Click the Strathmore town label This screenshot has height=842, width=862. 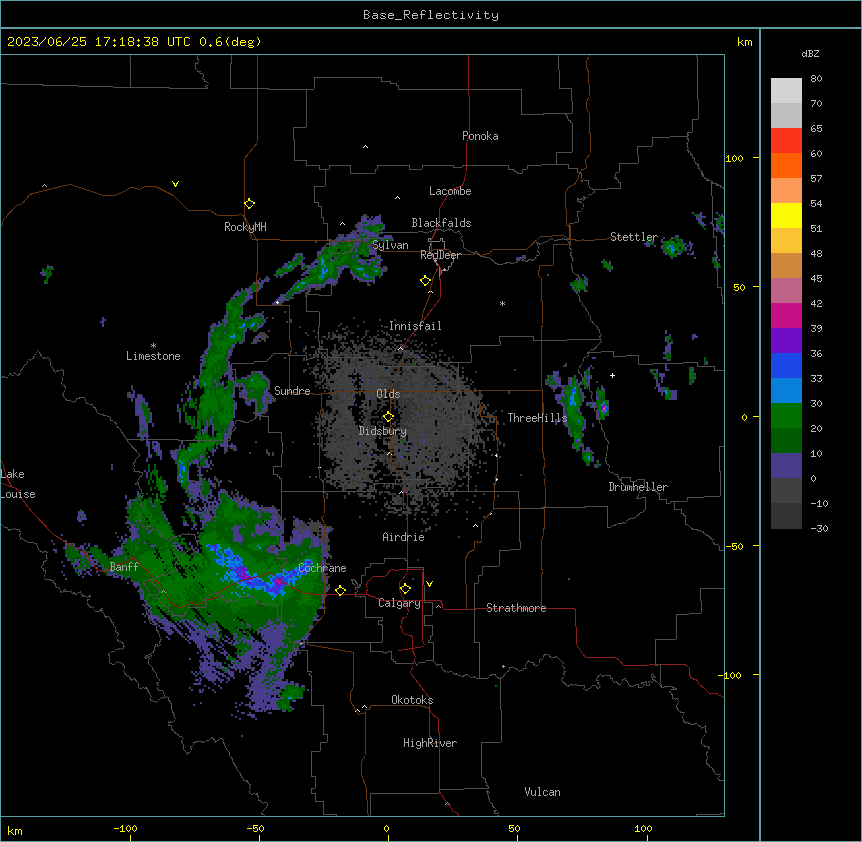516,608
